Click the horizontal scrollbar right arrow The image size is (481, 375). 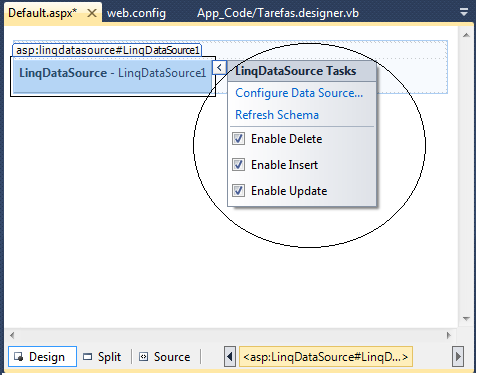click(x=449, y=335)
